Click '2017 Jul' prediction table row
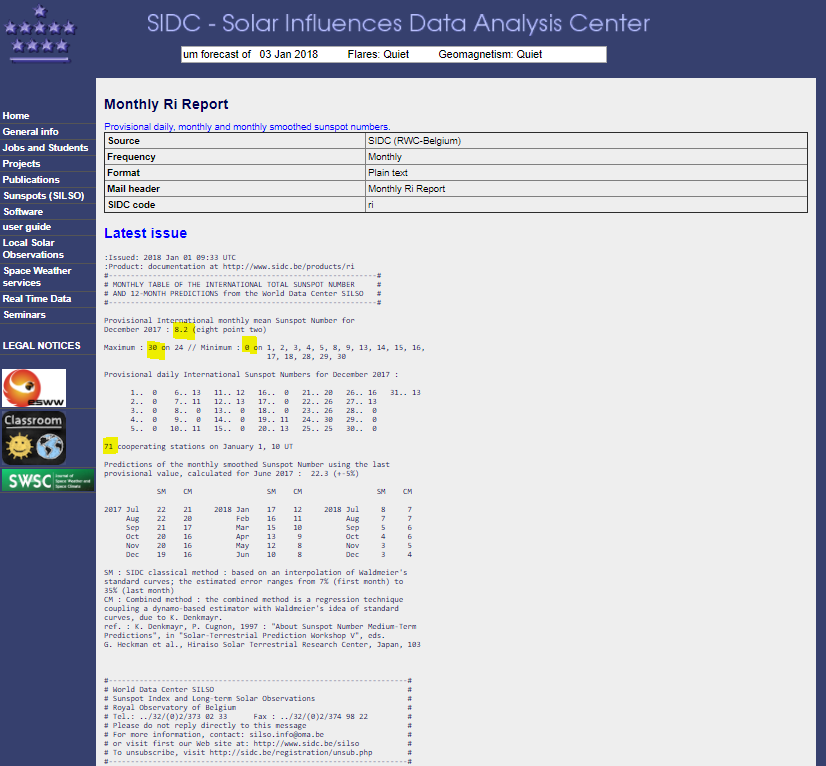Image resolution: width=826 pixels, height=766 pixels. click(x=148, y=510)
